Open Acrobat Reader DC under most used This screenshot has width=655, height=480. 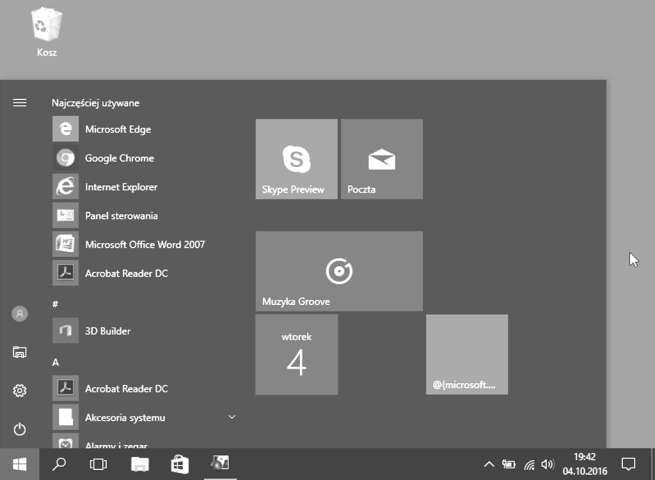(x=142, y=273)
